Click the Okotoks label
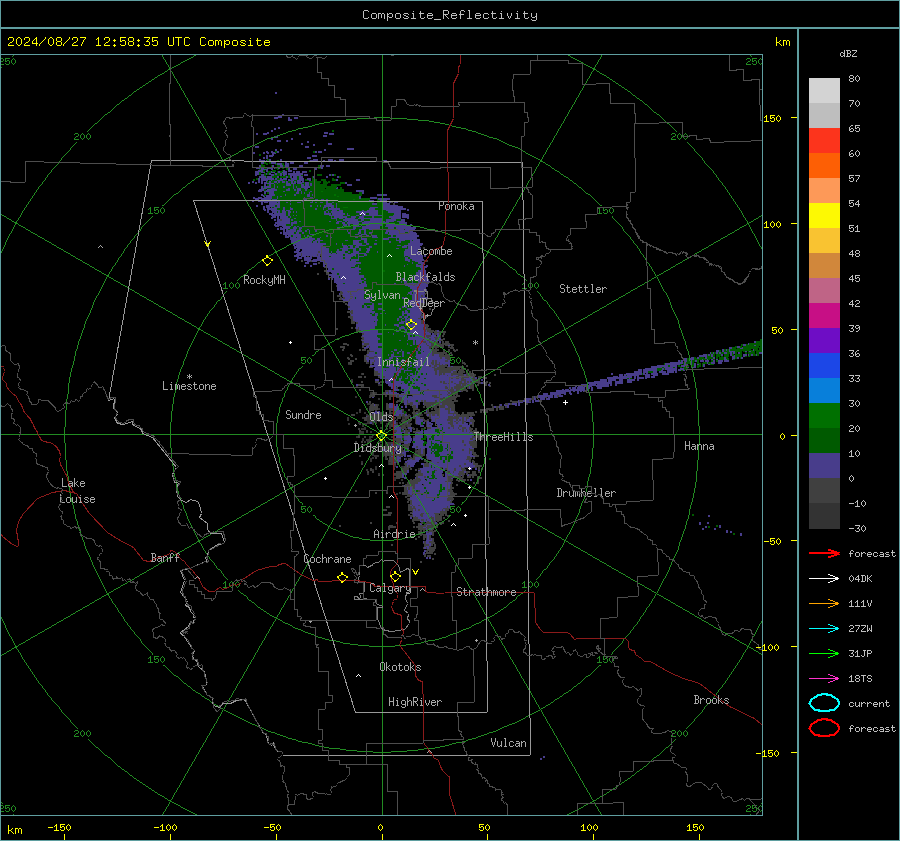900x841 pixels. (x=400, y=667)
